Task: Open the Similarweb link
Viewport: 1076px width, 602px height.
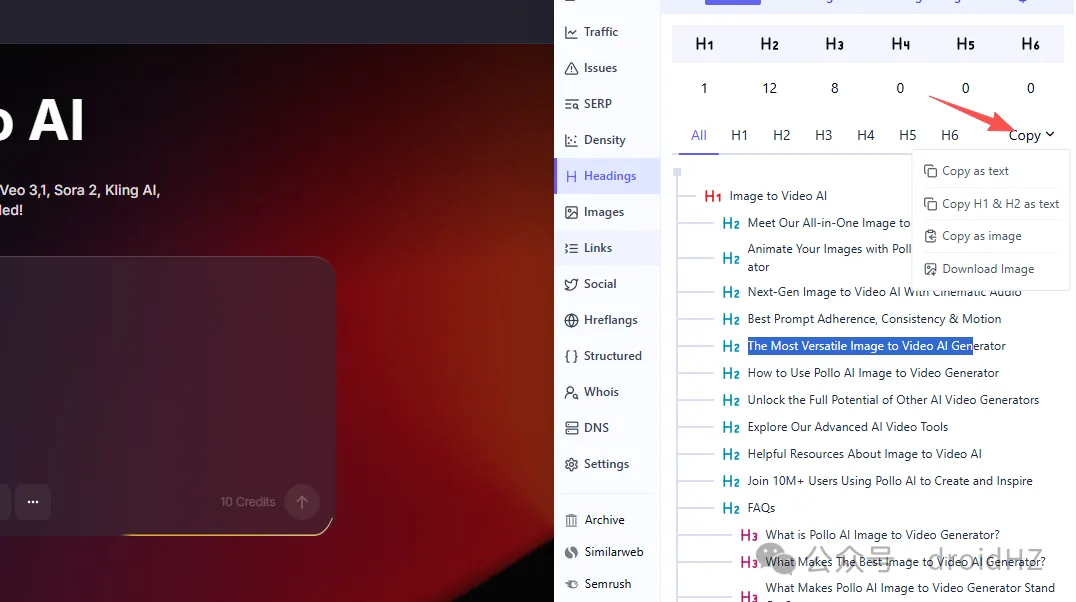Action: pyautogui.click(x=613, y=552)
